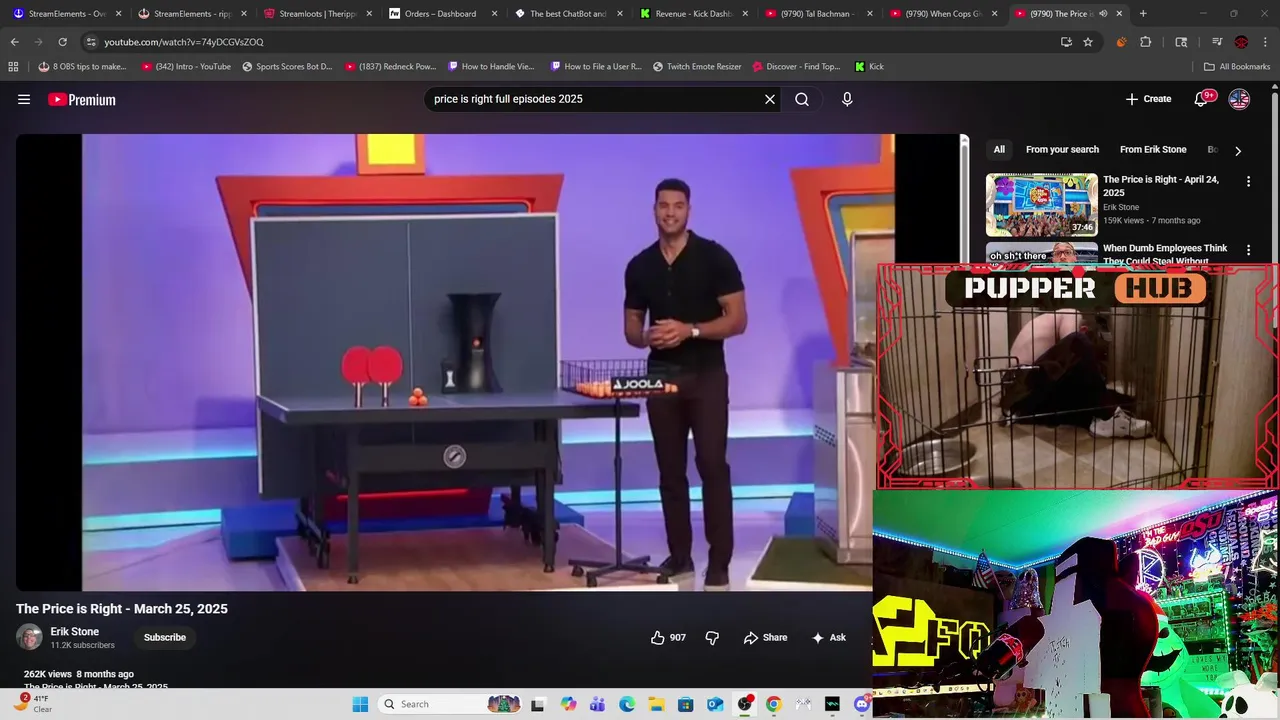Subscribe to Erik Stone
This screenshot has width=1280, height=720.
pos(165,637)
